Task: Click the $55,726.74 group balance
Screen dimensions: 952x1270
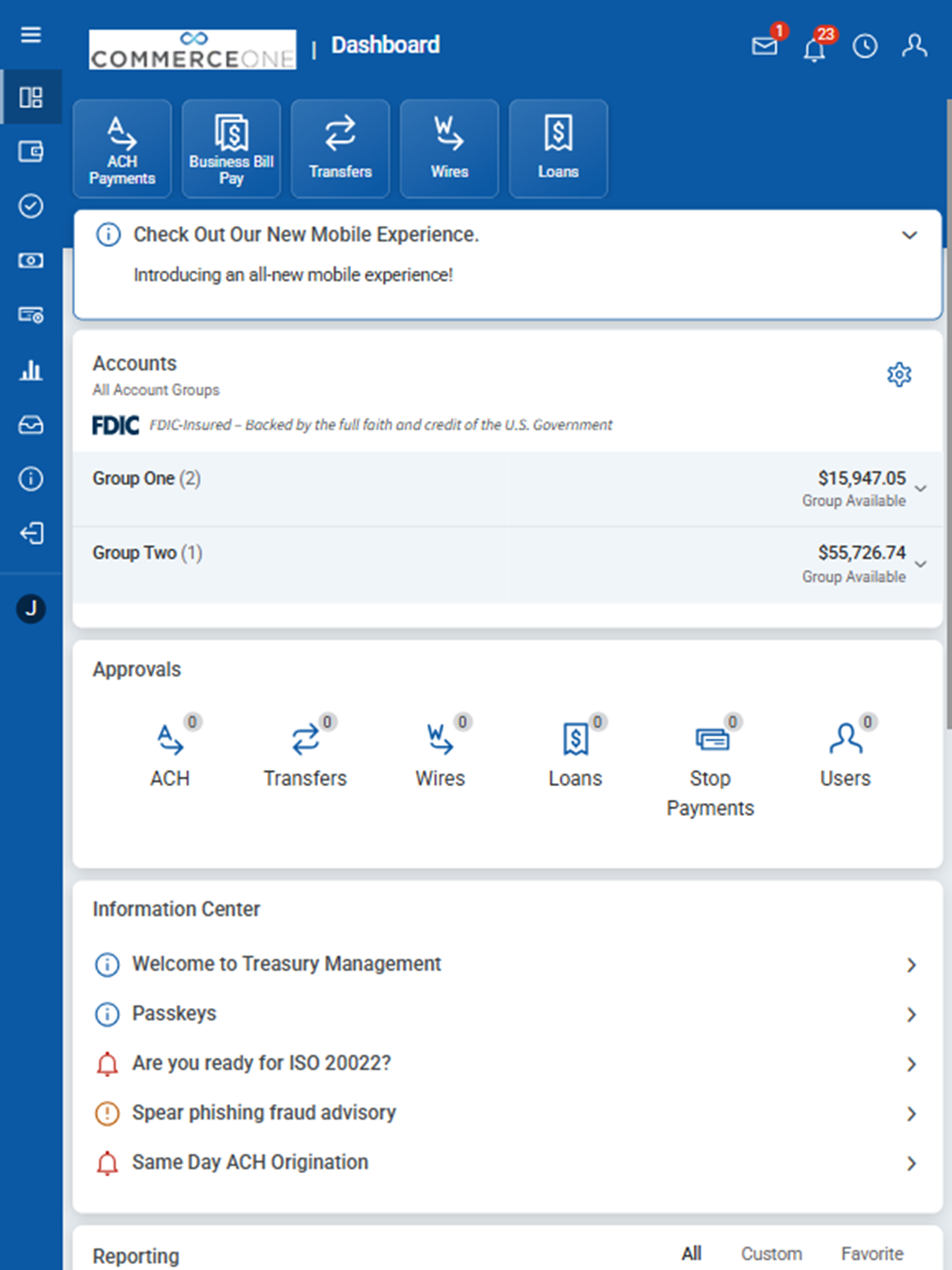Action: [x=862, y=553]
